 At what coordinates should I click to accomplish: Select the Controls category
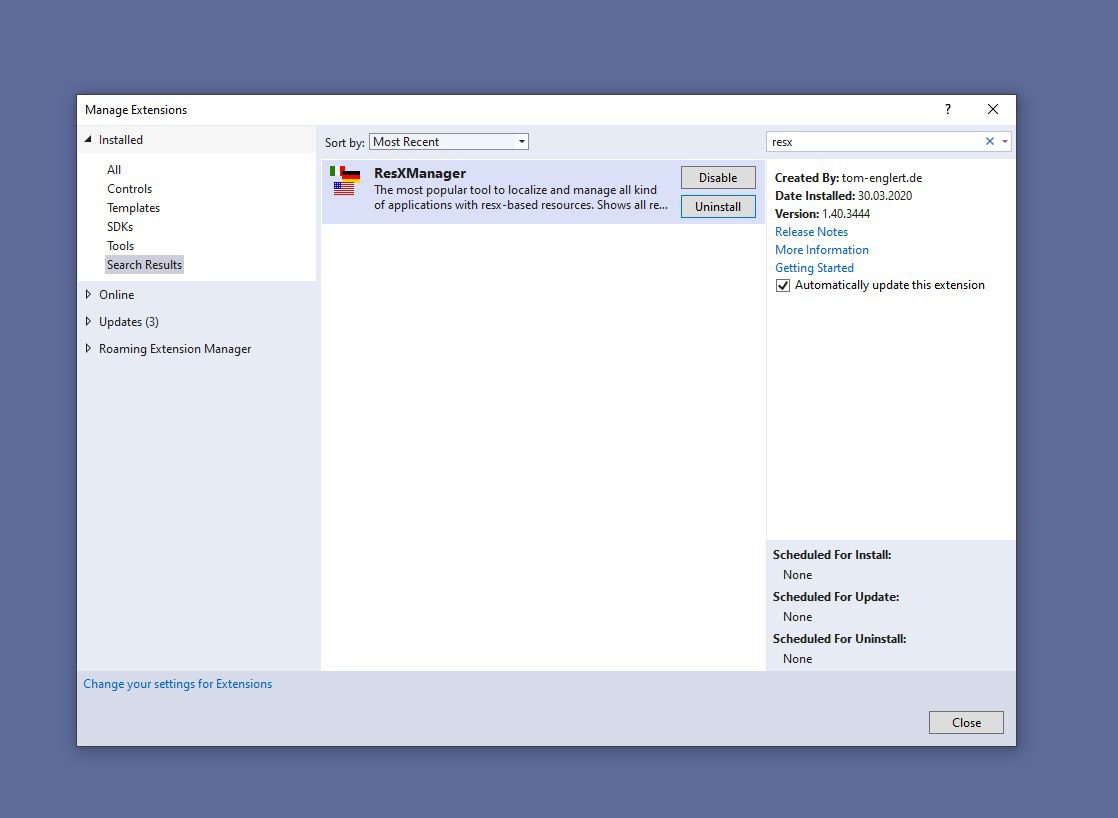pos(129,189)
